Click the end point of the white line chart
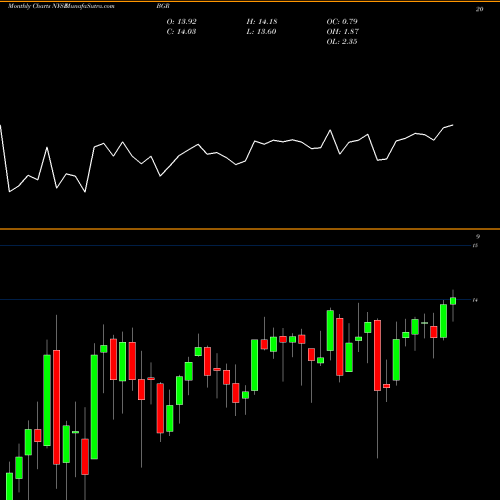 click(x=453, y=125)
